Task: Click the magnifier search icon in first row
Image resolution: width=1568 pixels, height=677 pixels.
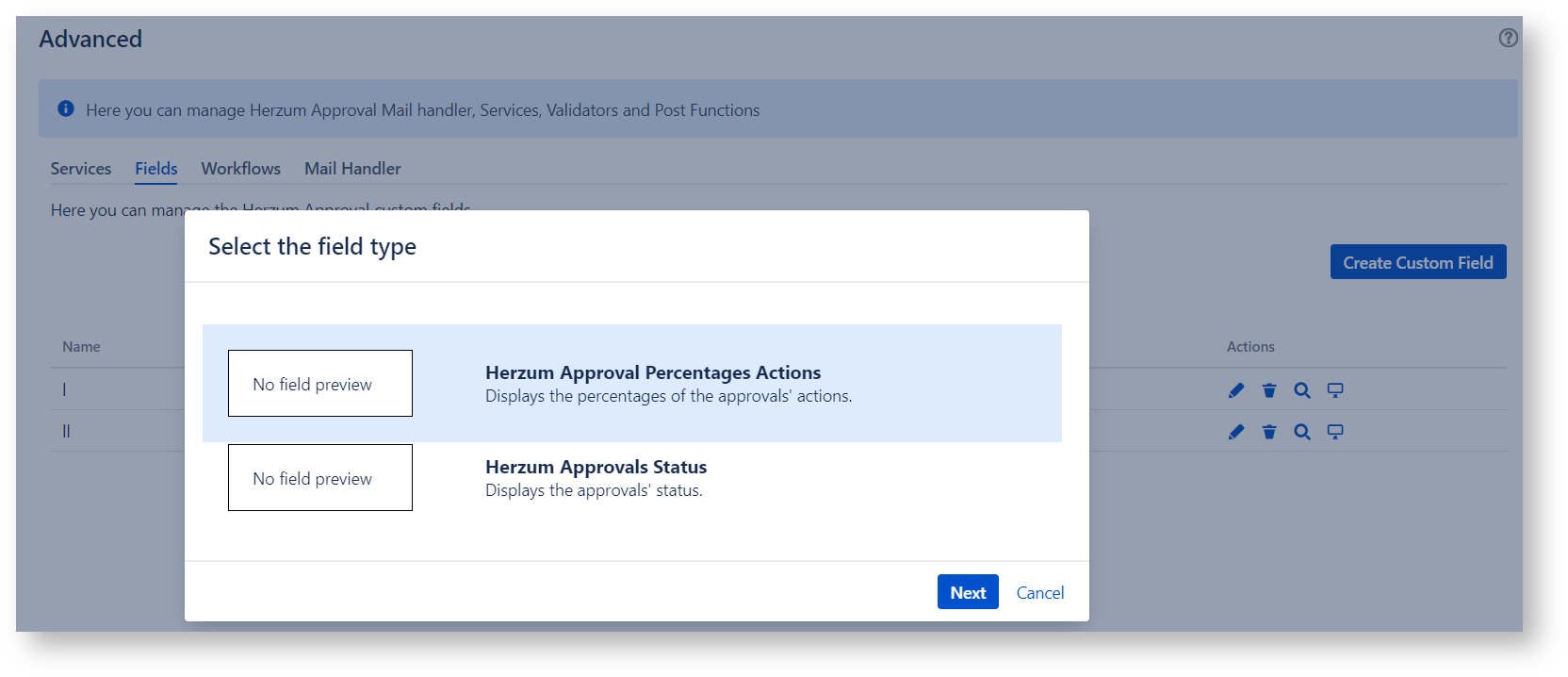Action: 1302,390
